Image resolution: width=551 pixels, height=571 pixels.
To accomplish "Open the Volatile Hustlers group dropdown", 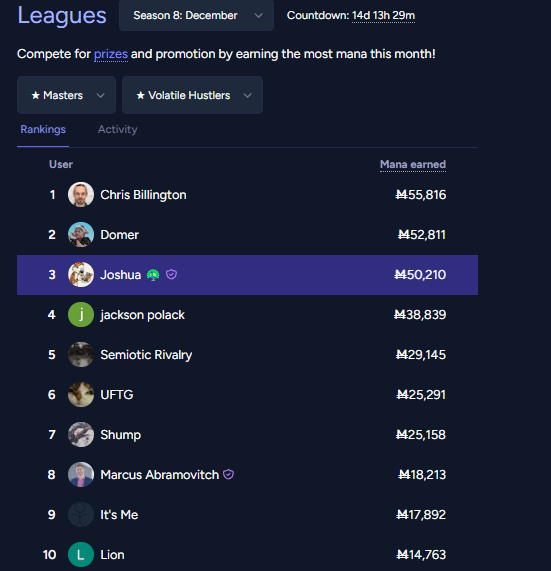I will 192,95.
